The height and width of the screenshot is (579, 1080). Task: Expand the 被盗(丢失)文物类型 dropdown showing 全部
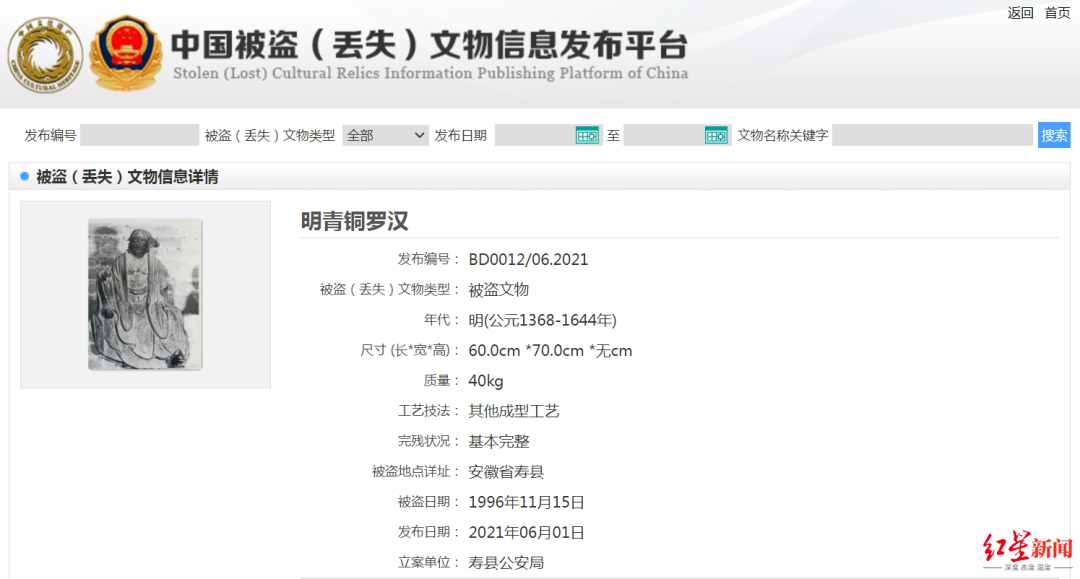coord(385,135)
